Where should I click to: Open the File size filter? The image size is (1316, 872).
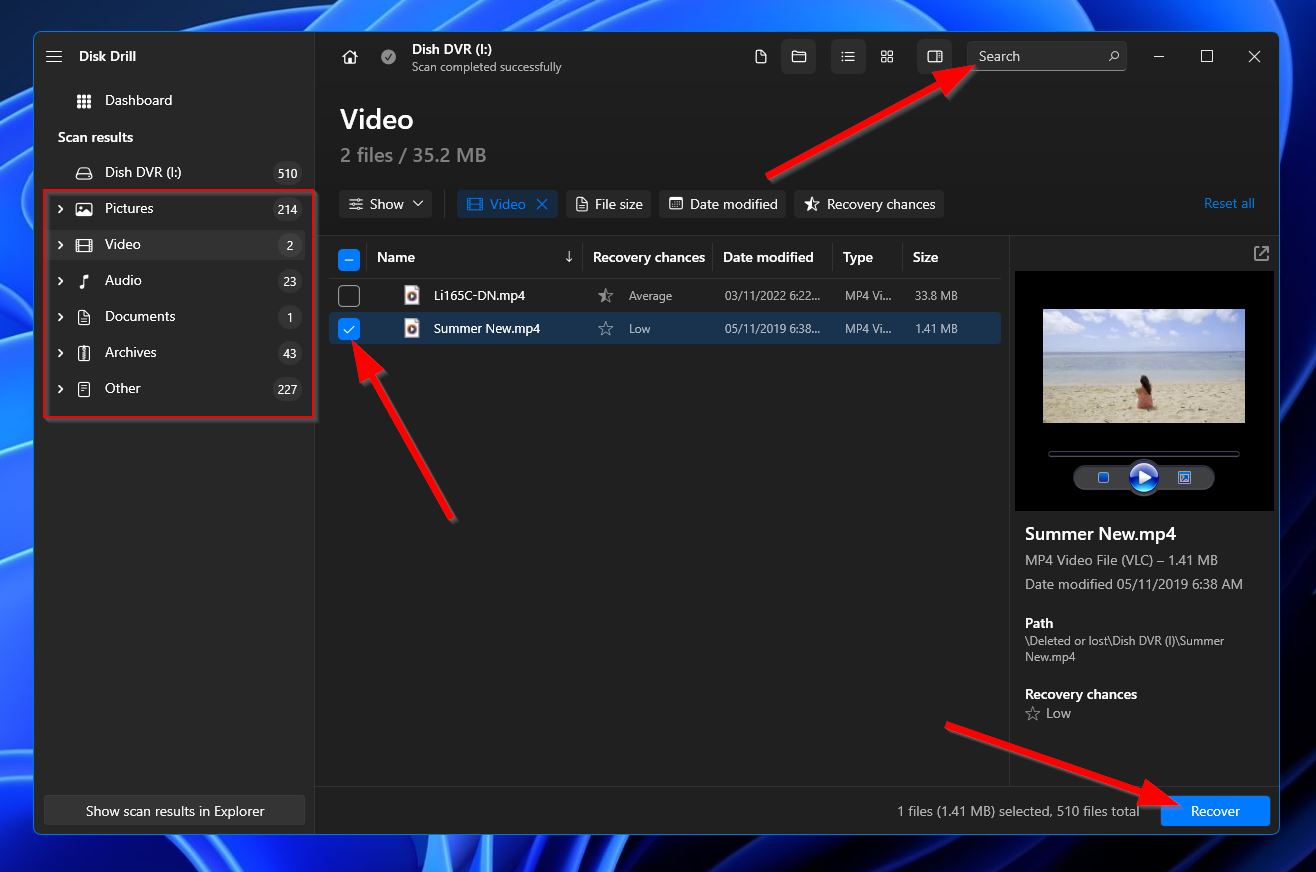coord(609,204)
